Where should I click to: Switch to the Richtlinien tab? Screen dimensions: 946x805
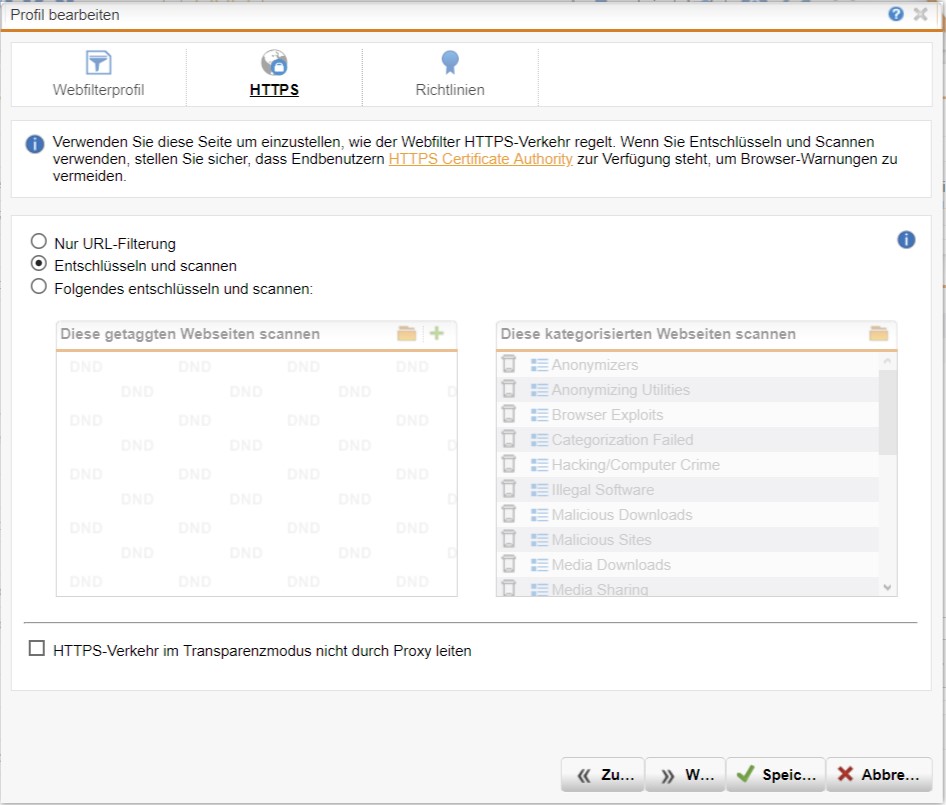450,75
